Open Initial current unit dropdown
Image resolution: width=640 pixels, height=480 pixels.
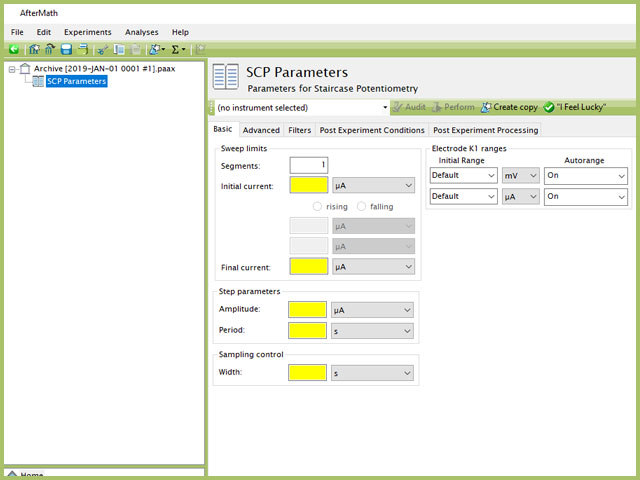point(373,185)
